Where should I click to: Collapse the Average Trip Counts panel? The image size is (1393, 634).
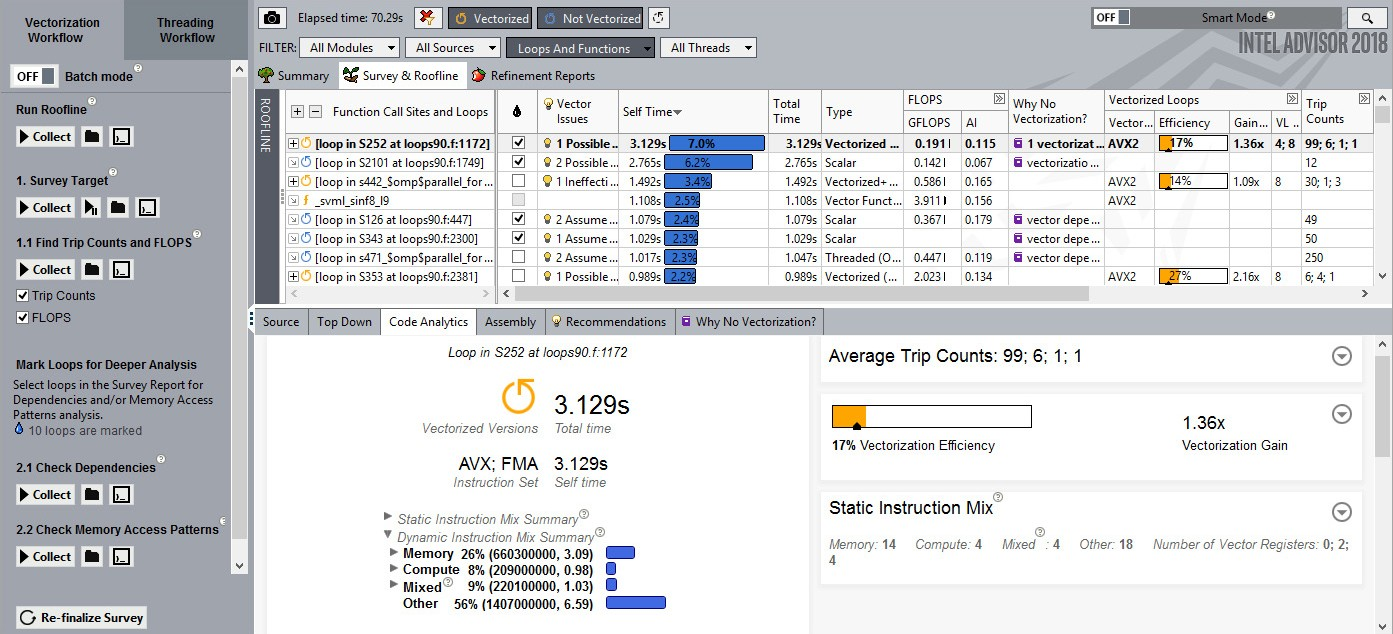click(x=1342, y=357)
